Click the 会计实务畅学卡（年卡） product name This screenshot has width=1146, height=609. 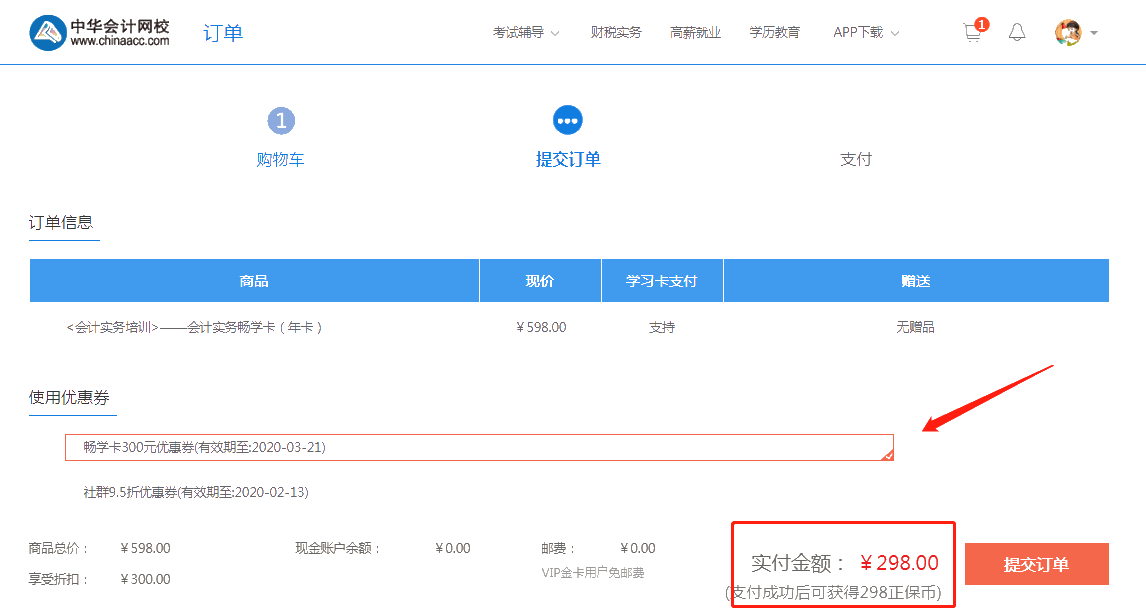click(x=194, y=327)
